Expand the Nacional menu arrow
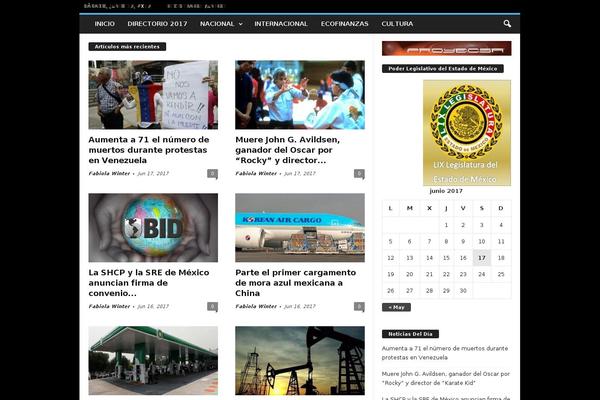The width and height of the screenshot is (600, 400). point(241,24)
